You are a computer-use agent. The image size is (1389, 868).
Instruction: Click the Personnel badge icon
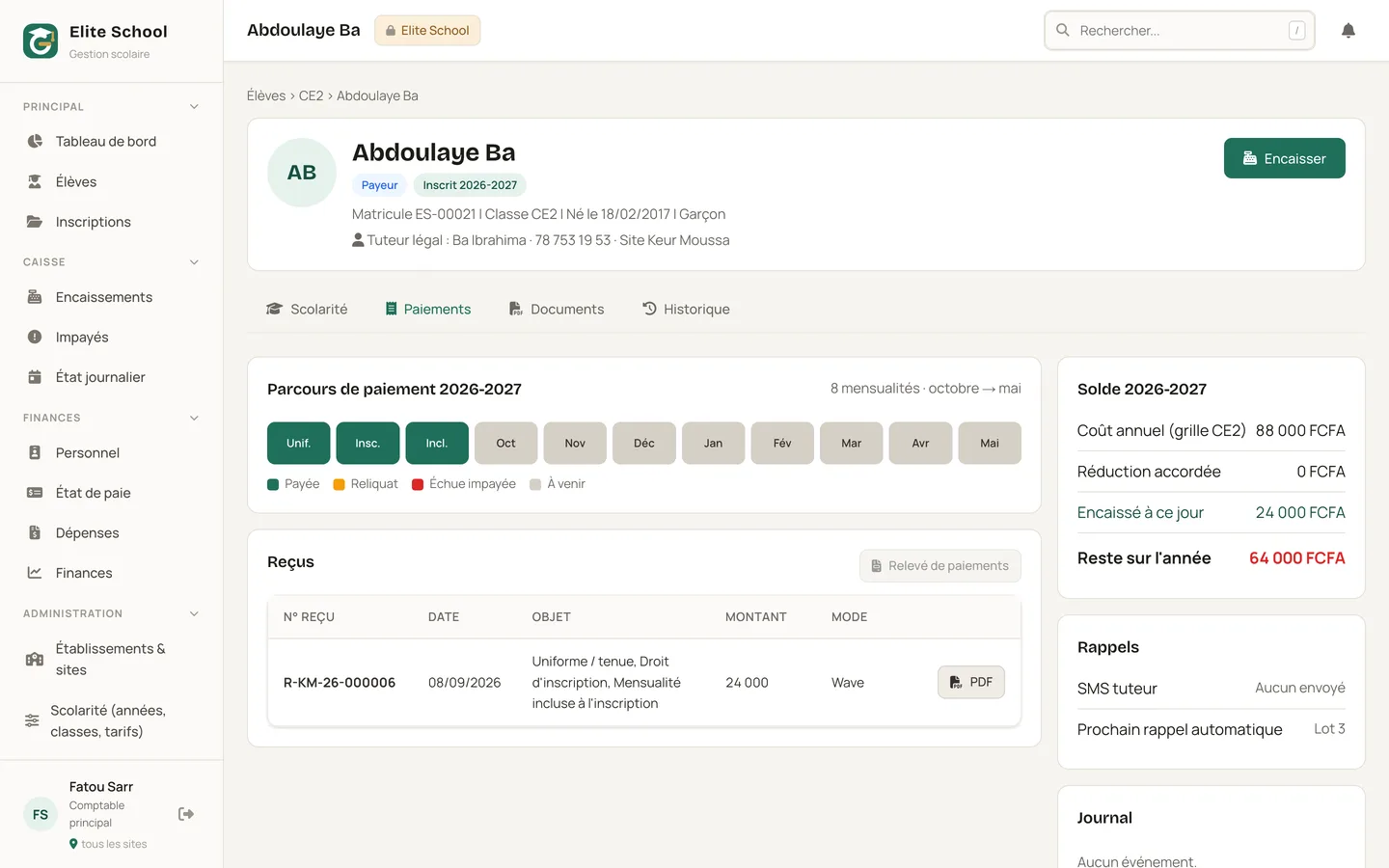point(35,452)
